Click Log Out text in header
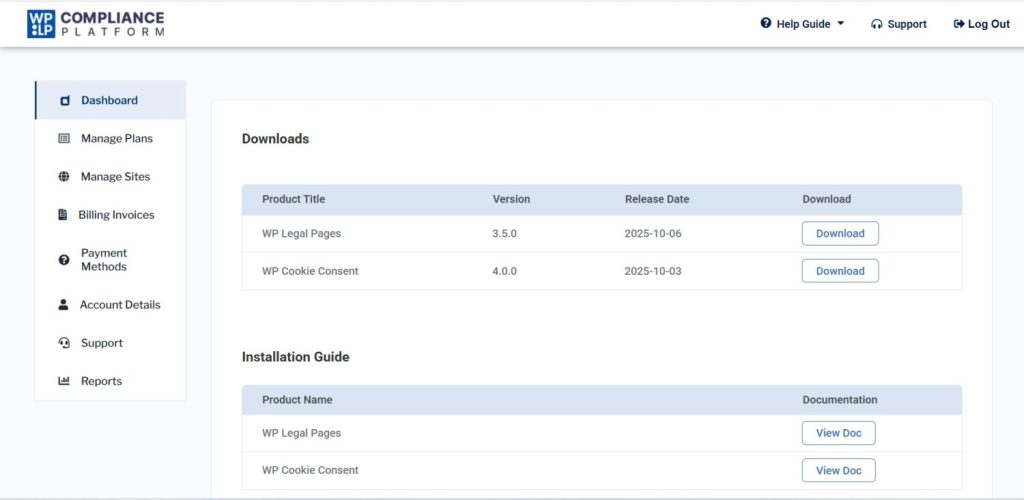1024x500 pixels. 989,24
